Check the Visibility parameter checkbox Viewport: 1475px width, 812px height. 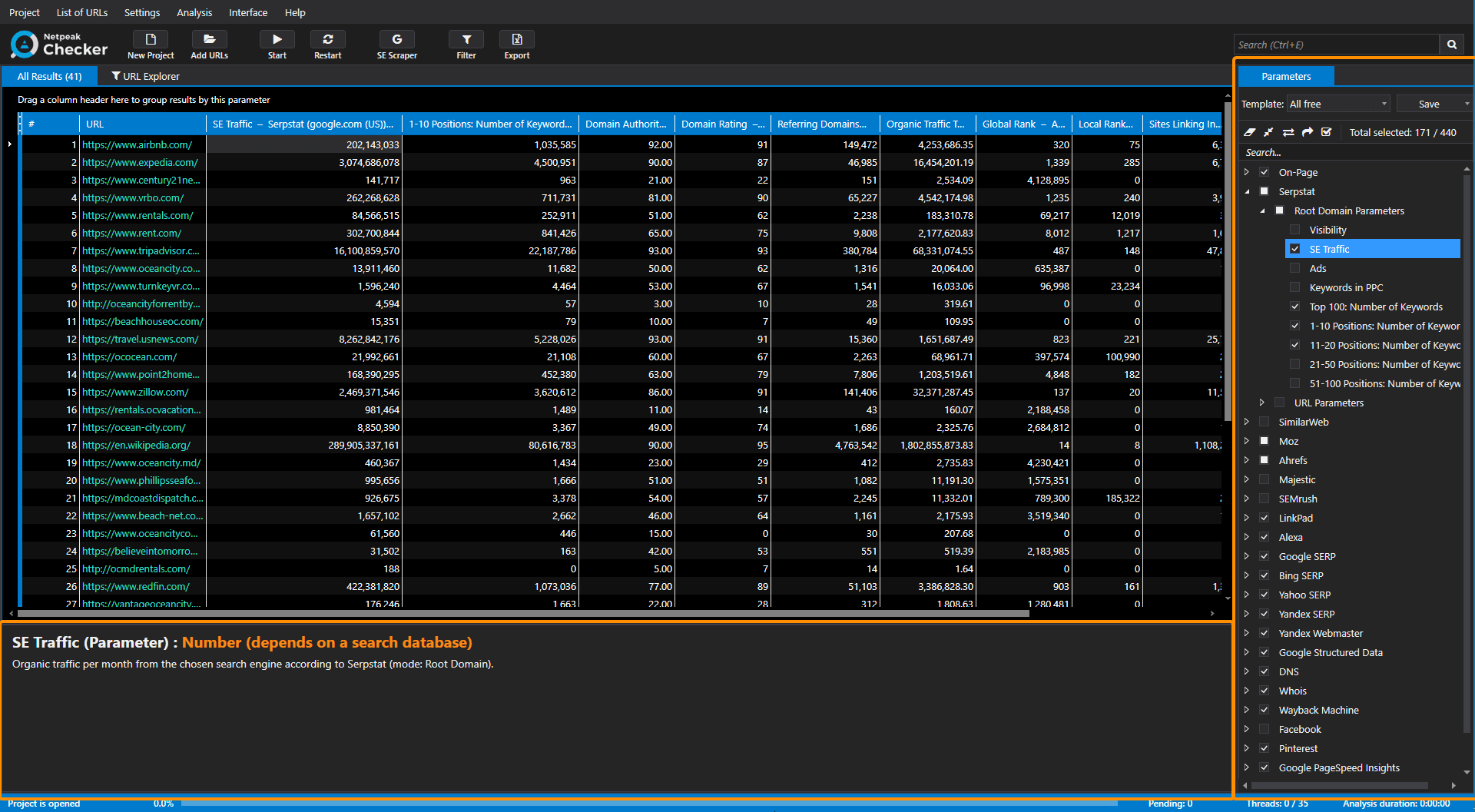(1295, 230)
